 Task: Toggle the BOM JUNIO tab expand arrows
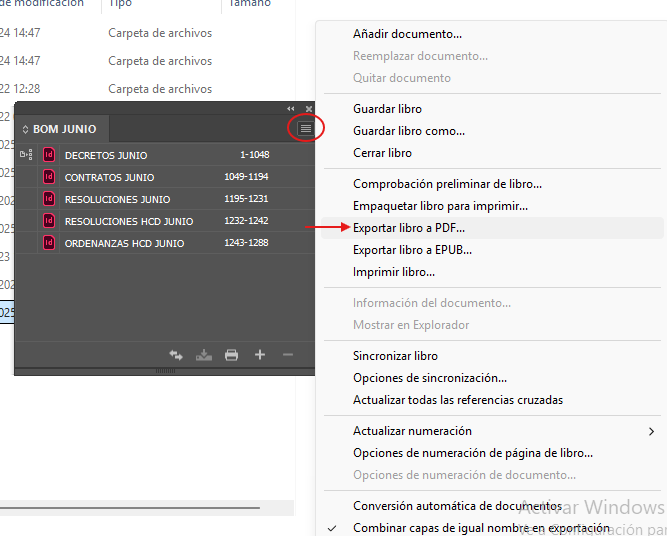pos(25,129)
